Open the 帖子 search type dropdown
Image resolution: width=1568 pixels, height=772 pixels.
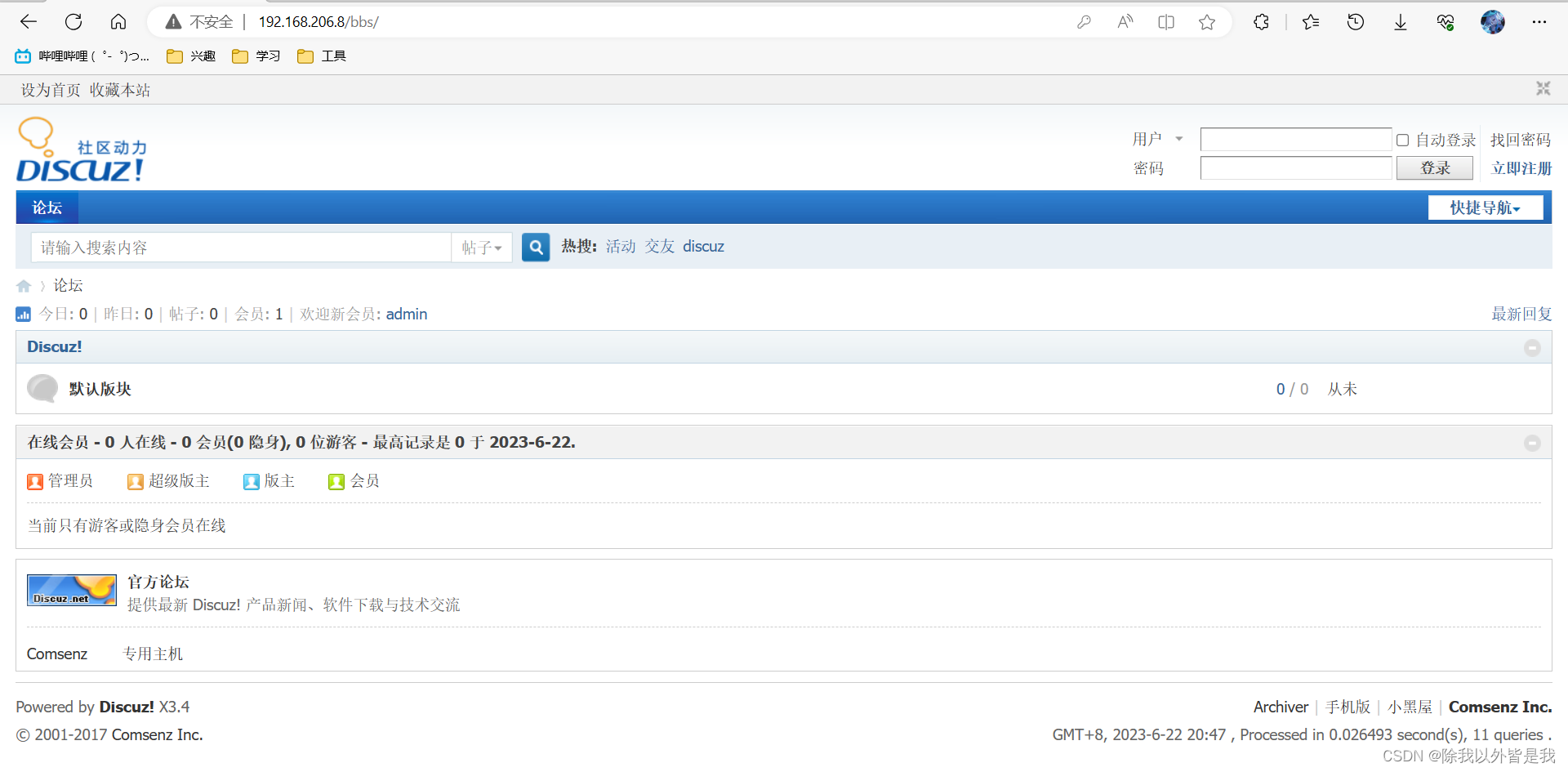[x=482, y=248]
